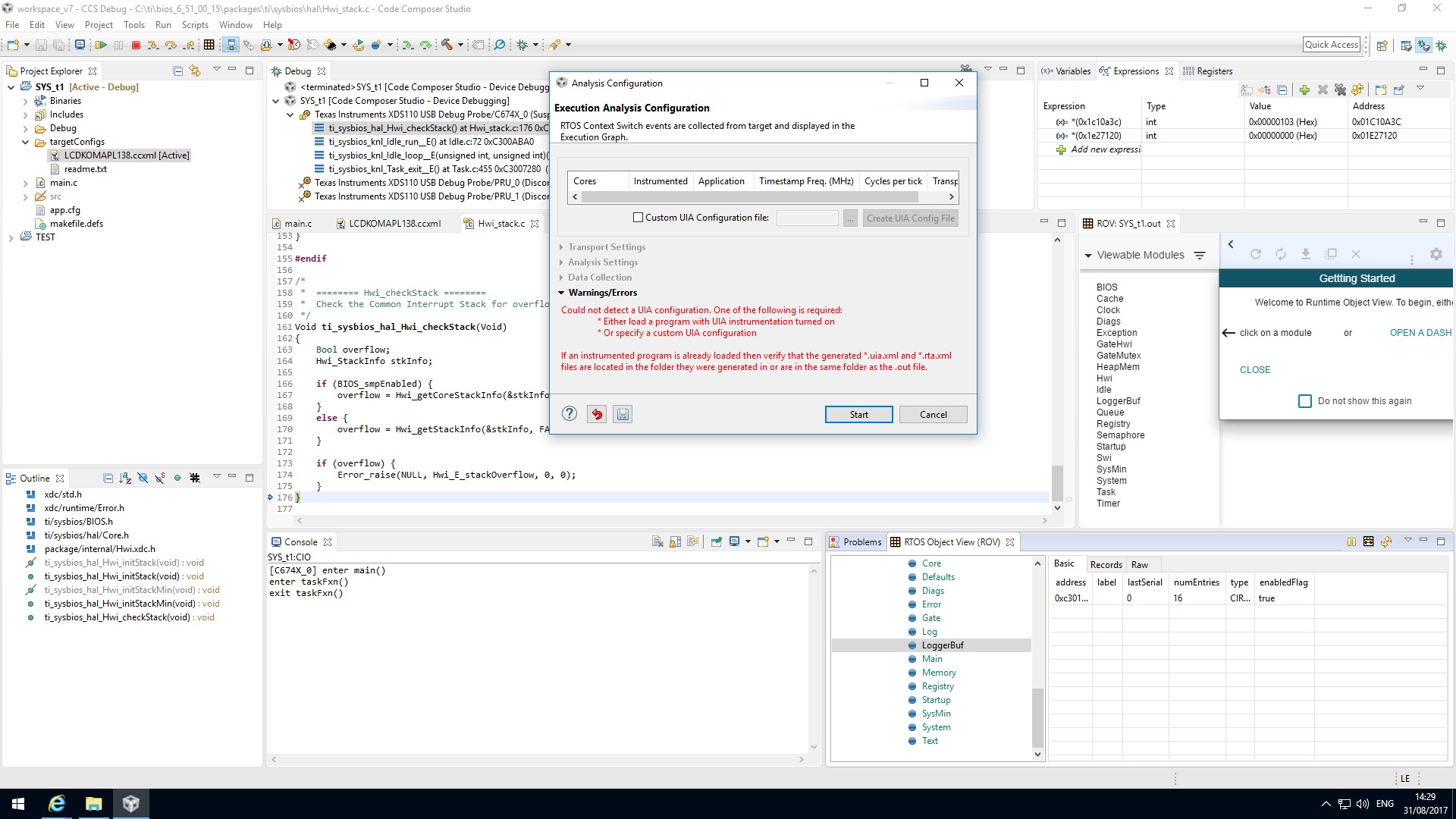Click the green Resume debug button
This screenshot has width=1456, height=819.
coord(100,45)
